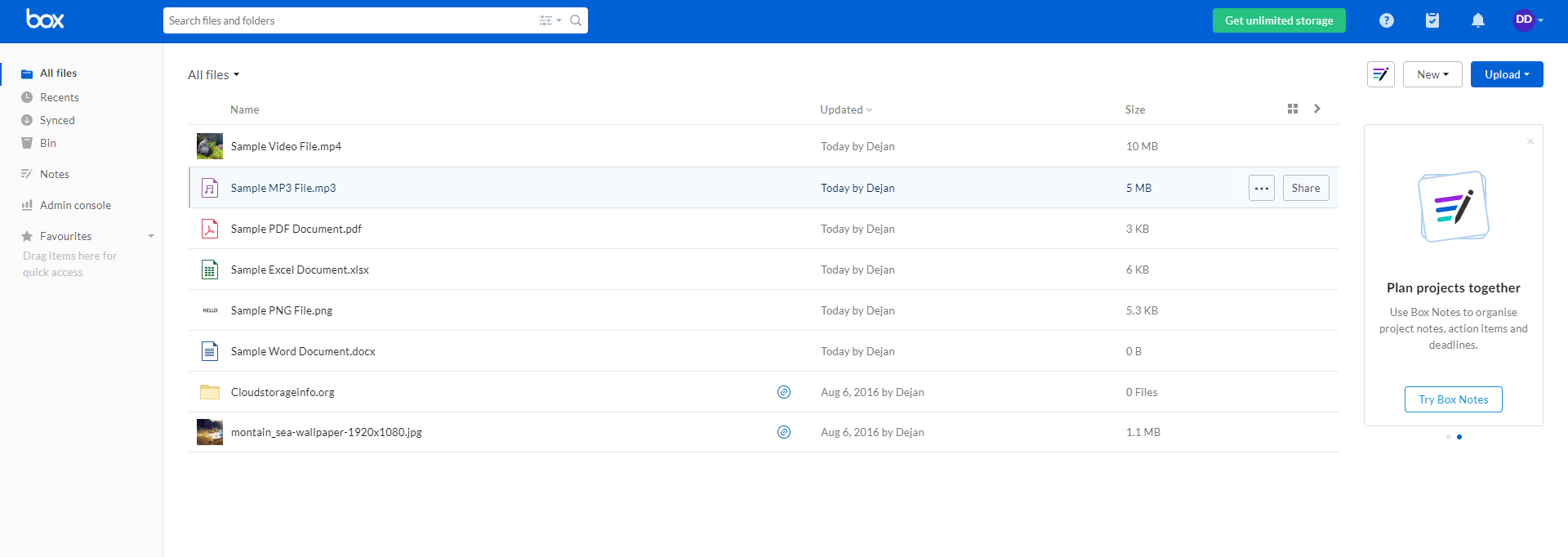Screen dimensions: 1568x557
Task: Go to Admin console
Action: 75,205
